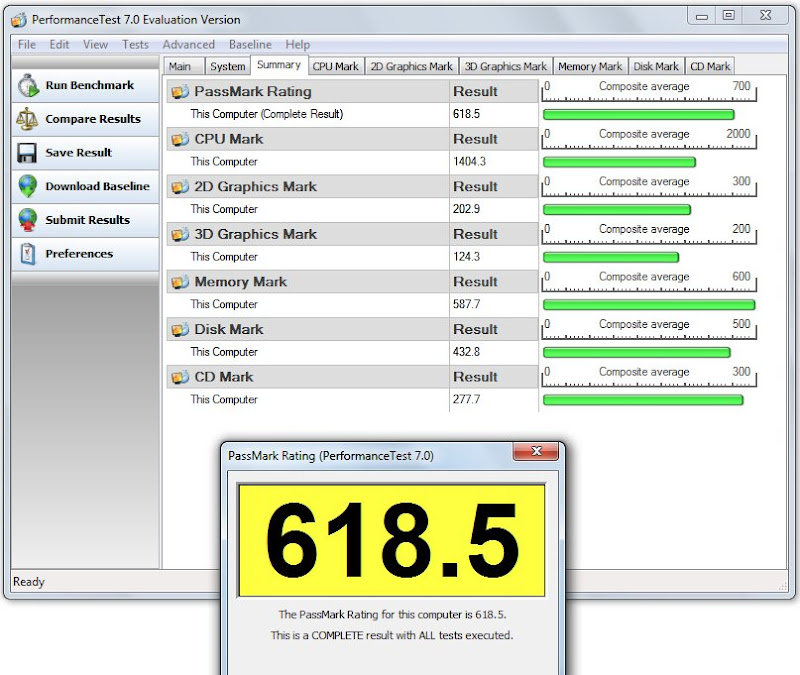Select the Summary tab
800x675 pixels.
tap(279, 65)
